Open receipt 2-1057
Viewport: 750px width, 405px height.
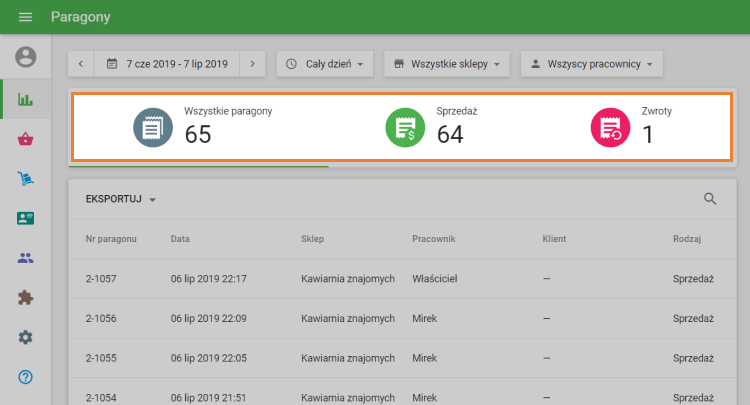[x=101, y=279]
